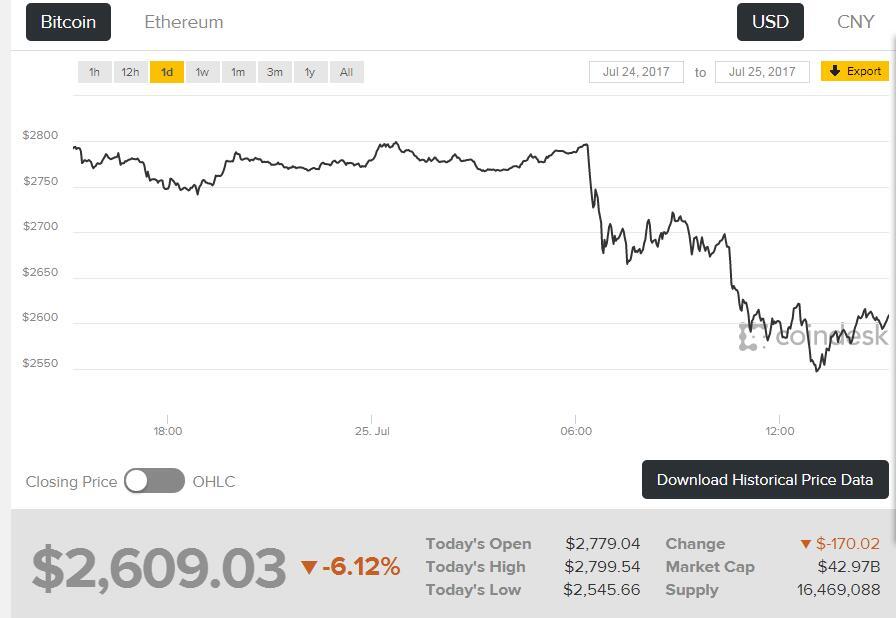Toggle Closing Price to OHLC switch
896x618 pixels.
(155, 481)
